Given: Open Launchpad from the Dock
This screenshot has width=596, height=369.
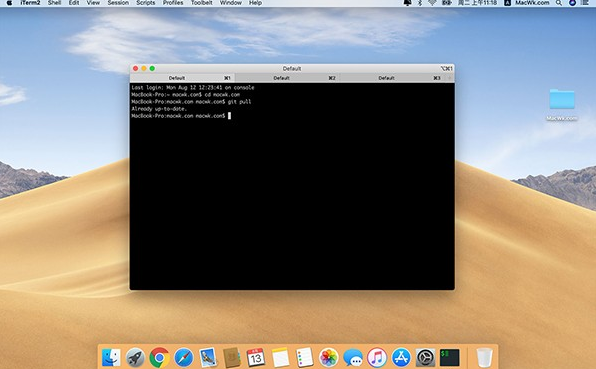Looking at the screenshot, I should click(x=135, y=358).
